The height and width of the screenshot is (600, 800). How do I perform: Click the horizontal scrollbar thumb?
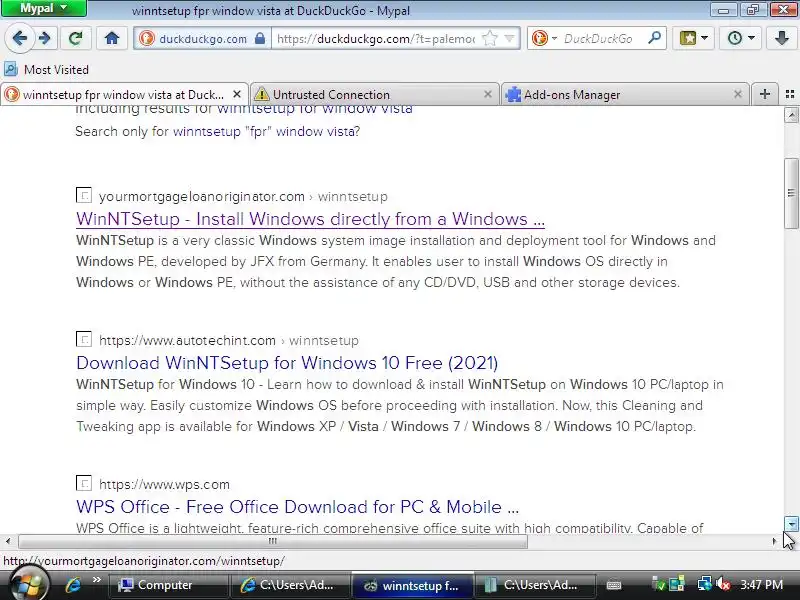coord(273,541)
